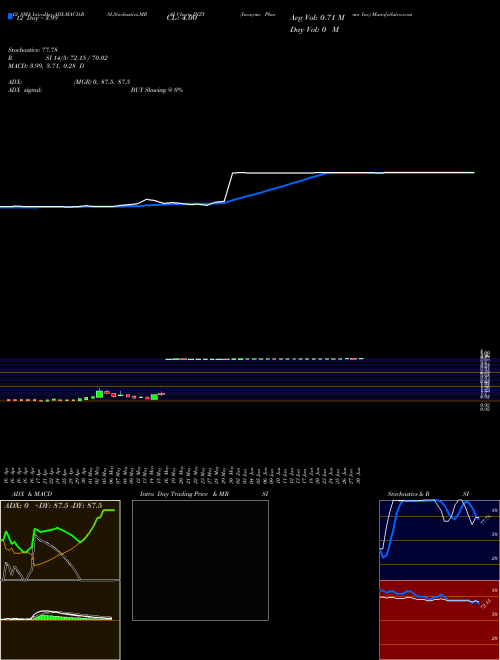Click the large green candlestick in early May

click(99, 394)
